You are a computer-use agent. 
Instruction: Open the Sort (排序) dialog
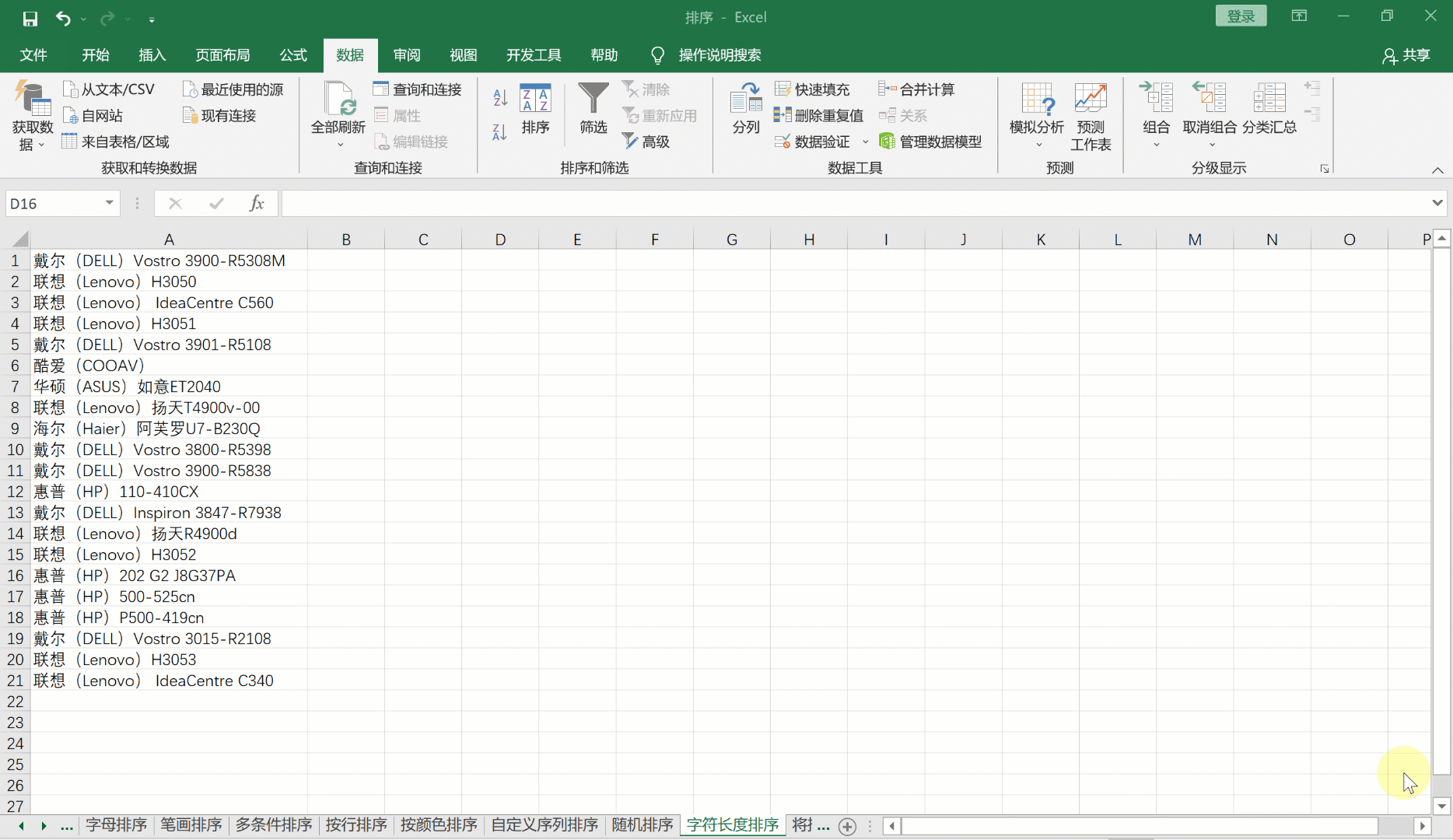(535, 109)
